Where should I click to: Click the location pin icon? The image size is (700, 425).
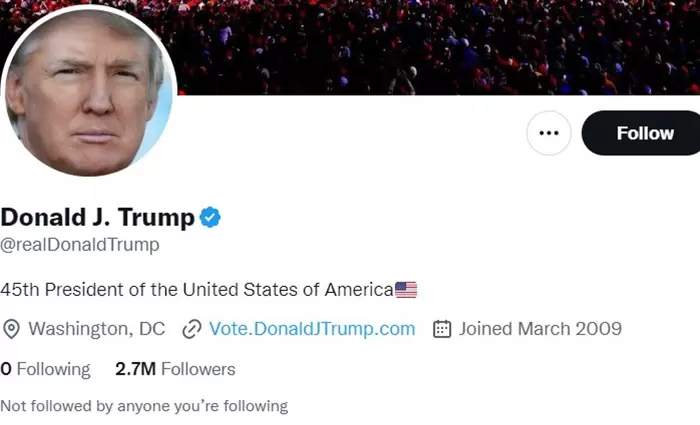point(12,329)
